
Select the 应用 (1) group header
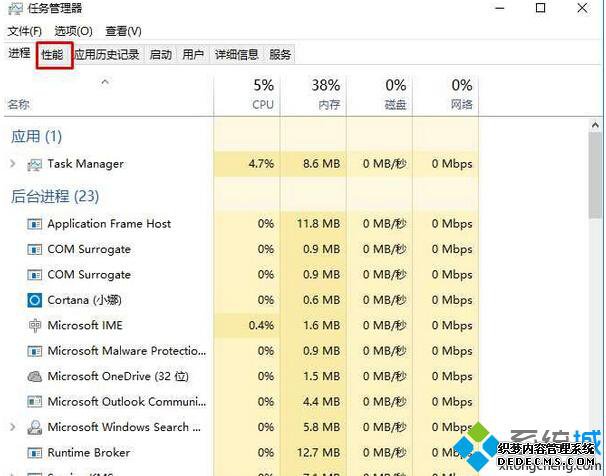pos(36,136)
